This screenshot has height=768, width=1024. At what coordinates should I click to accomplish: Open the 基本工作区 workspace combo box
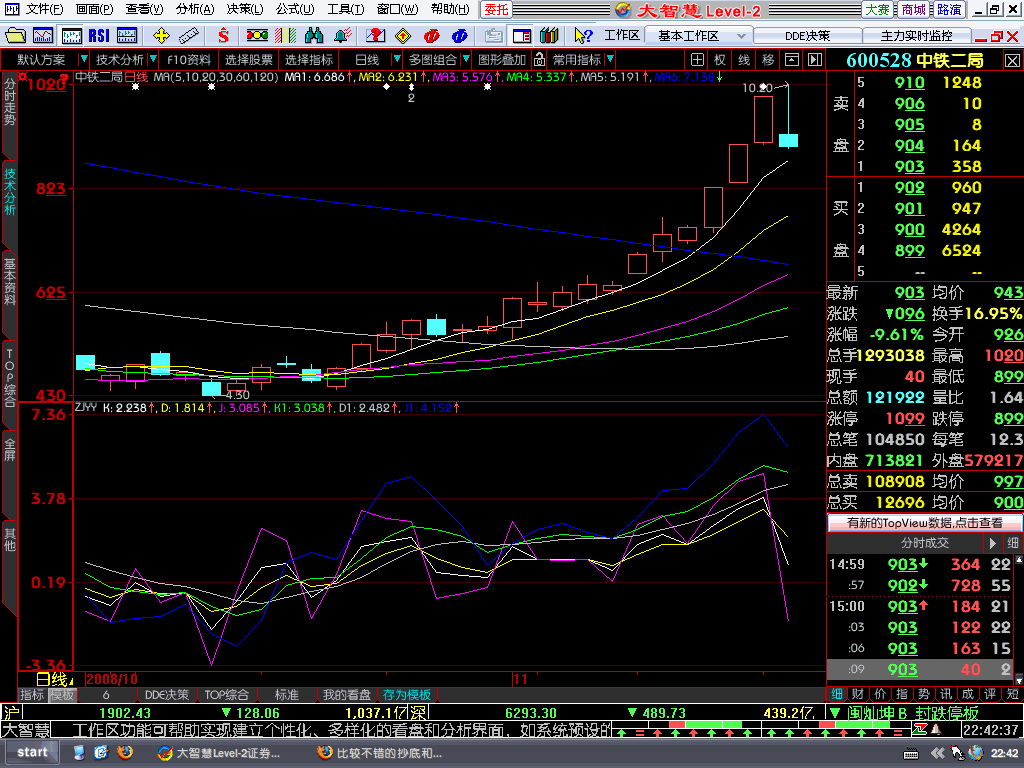coord(699,35)
